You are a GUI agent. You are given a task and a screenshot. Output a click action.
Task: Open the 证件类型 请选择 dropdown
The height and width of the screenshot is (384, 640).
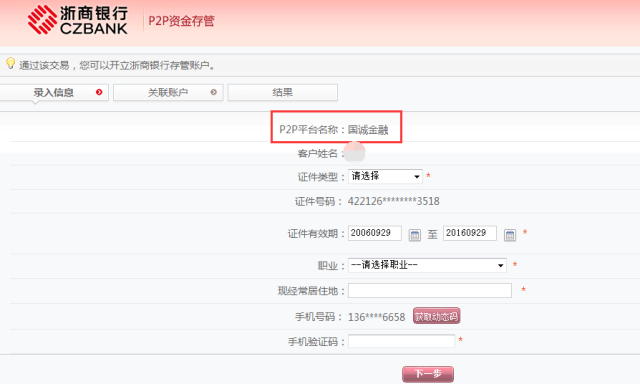coord(385,176)
